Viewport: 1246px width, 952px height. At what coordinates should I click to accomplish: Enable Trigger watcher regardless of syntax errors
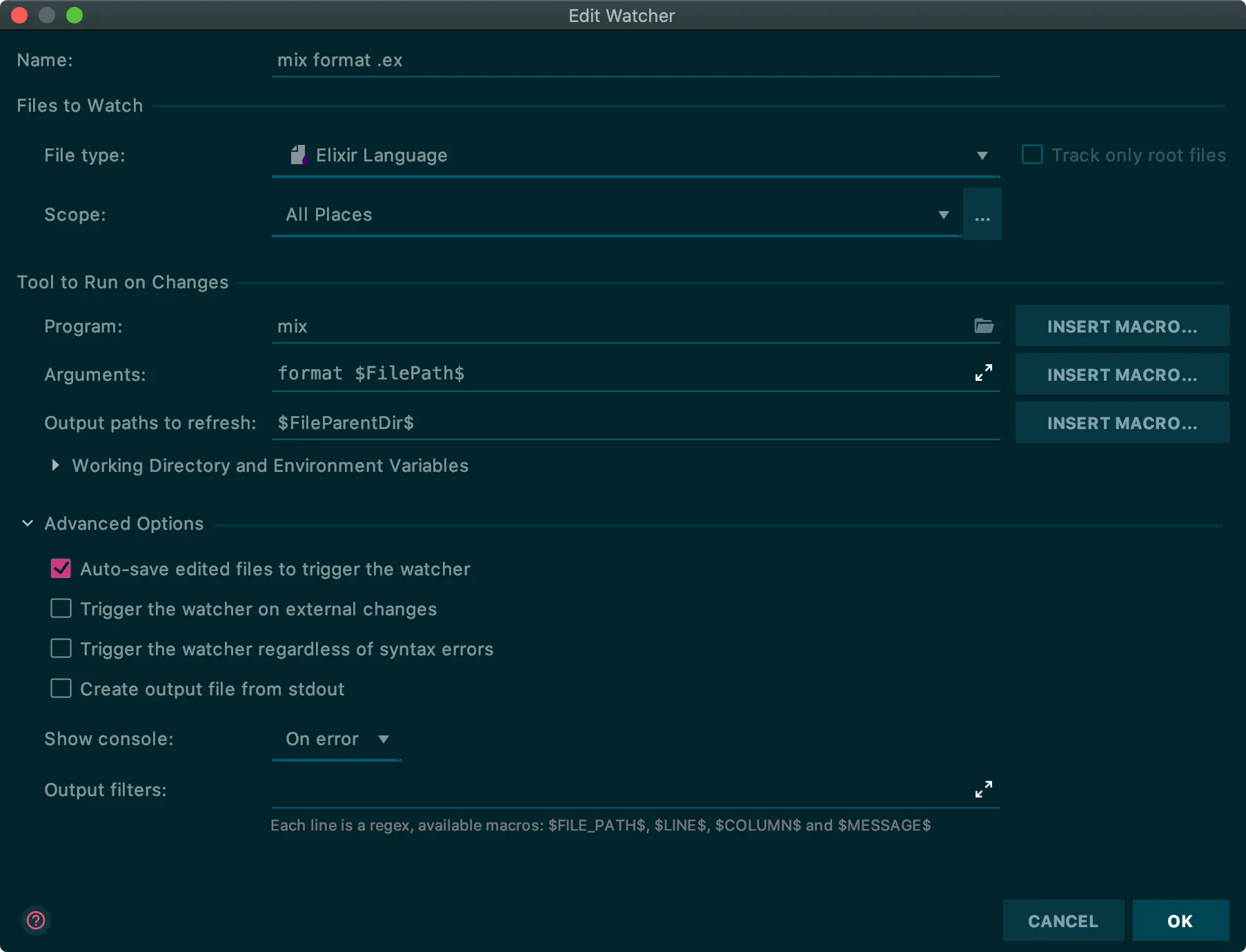(61, 648)
